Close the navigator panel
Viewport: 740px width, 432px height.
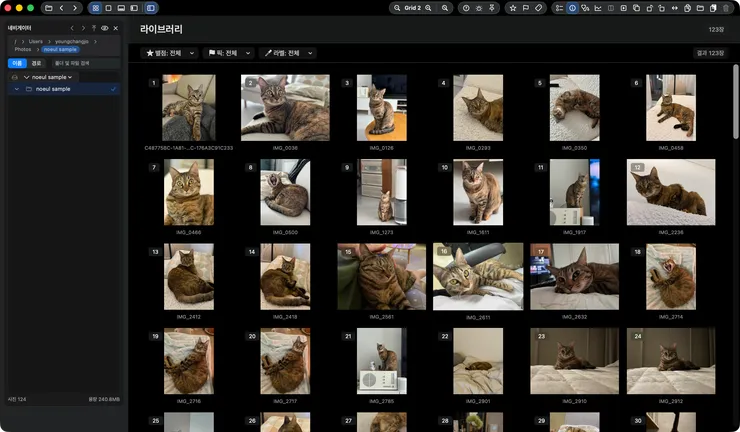116,28
